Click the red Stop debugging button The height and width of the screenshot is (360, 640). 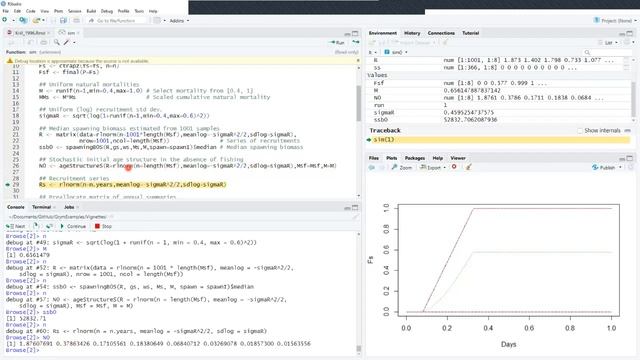click(x=103, y=226)
